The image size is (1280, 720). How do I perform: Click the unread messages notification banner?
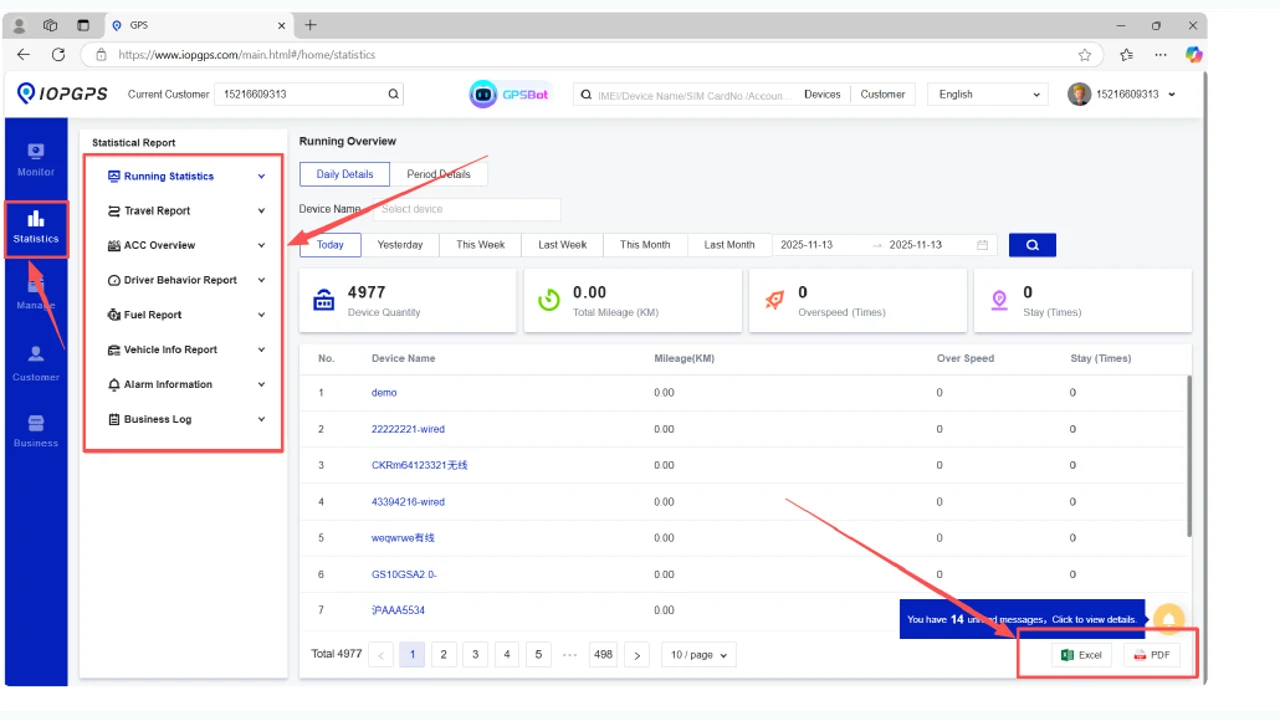coord(1021,619)
